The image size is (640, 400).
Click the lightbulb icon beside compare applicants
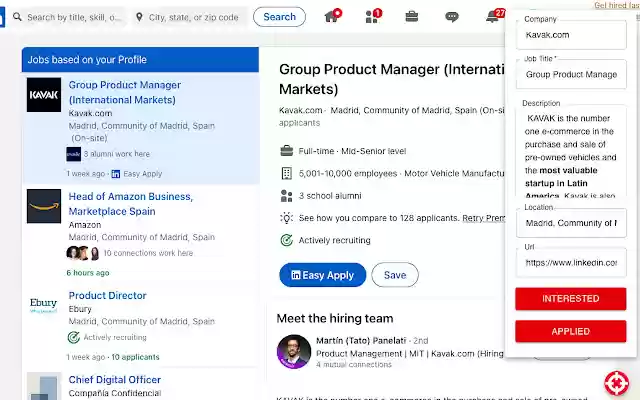click(x=287, y=218)
